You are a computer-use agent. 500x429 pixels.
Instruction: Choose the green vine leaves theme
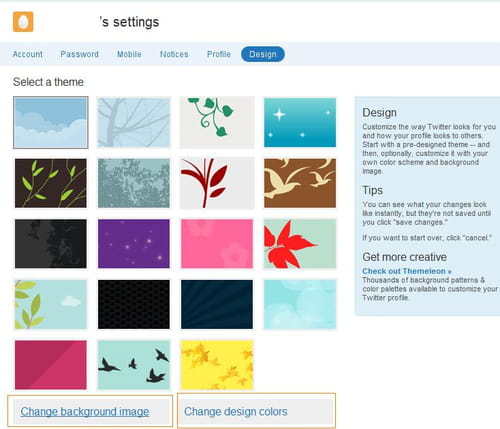tap(217, 122)
